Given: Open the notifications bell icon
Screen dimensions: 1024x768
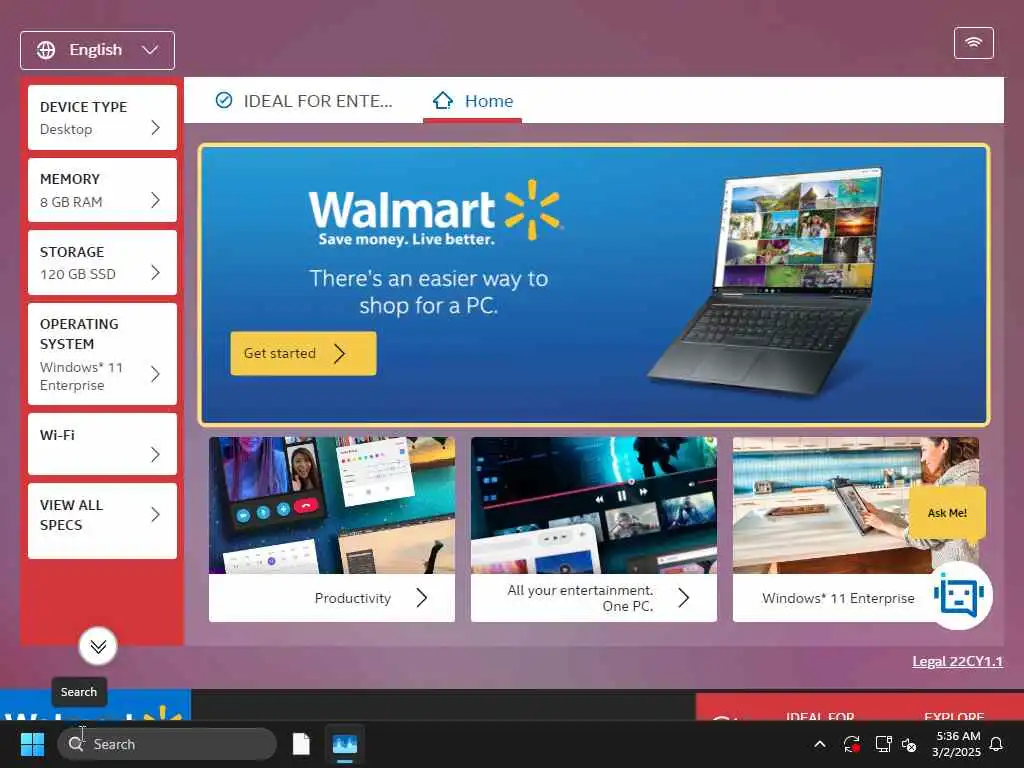Looking at the screenshot, I should coord(997,744).
